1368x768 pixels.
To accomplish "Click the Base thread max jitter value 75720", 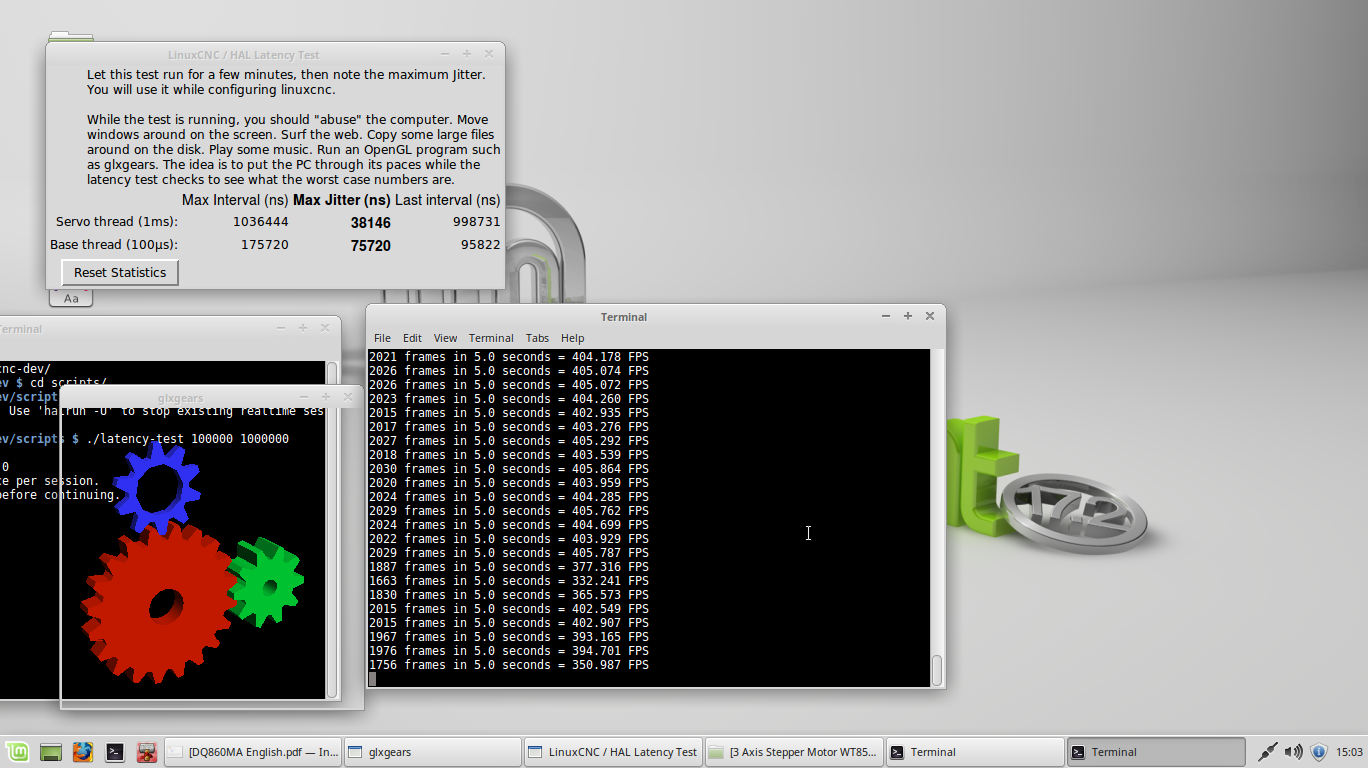I will pos(370,246).
